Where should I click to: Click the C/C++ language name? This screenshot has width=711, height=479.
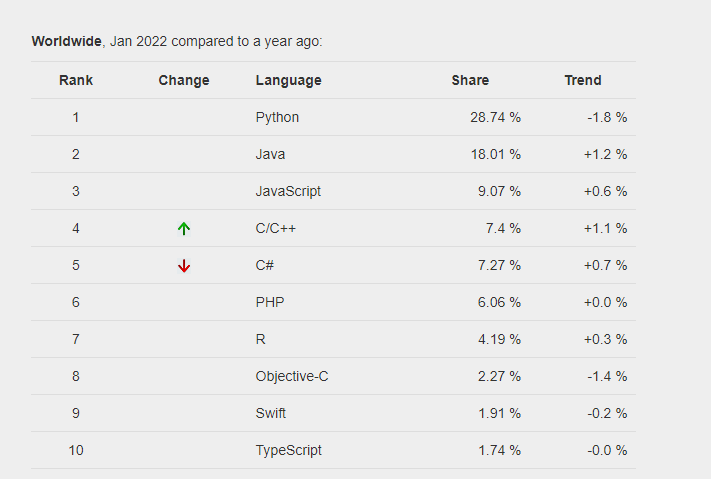click(x=276, y=228)
